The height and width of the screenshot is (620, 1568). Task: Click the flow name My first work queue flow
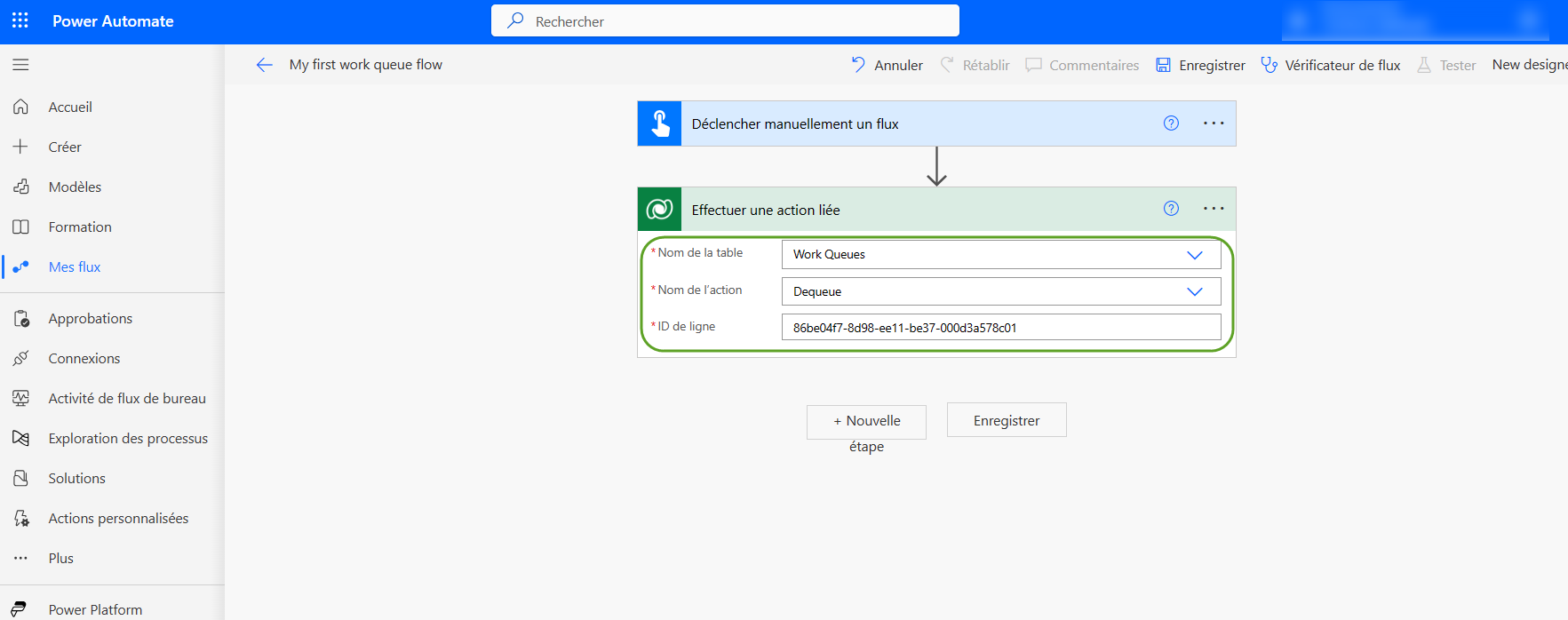click(366, 64)
